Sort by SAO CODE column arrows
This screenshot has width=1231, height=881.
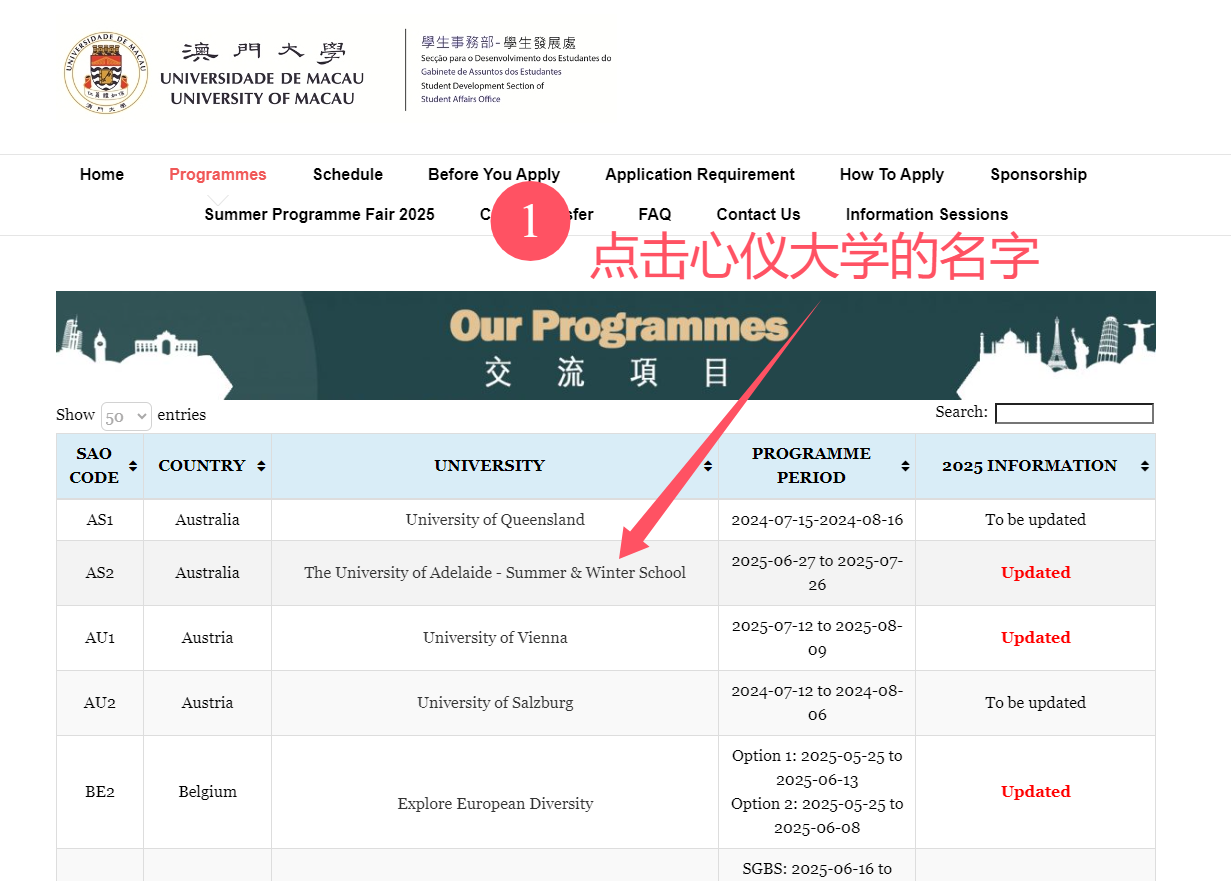coord(132,466)
